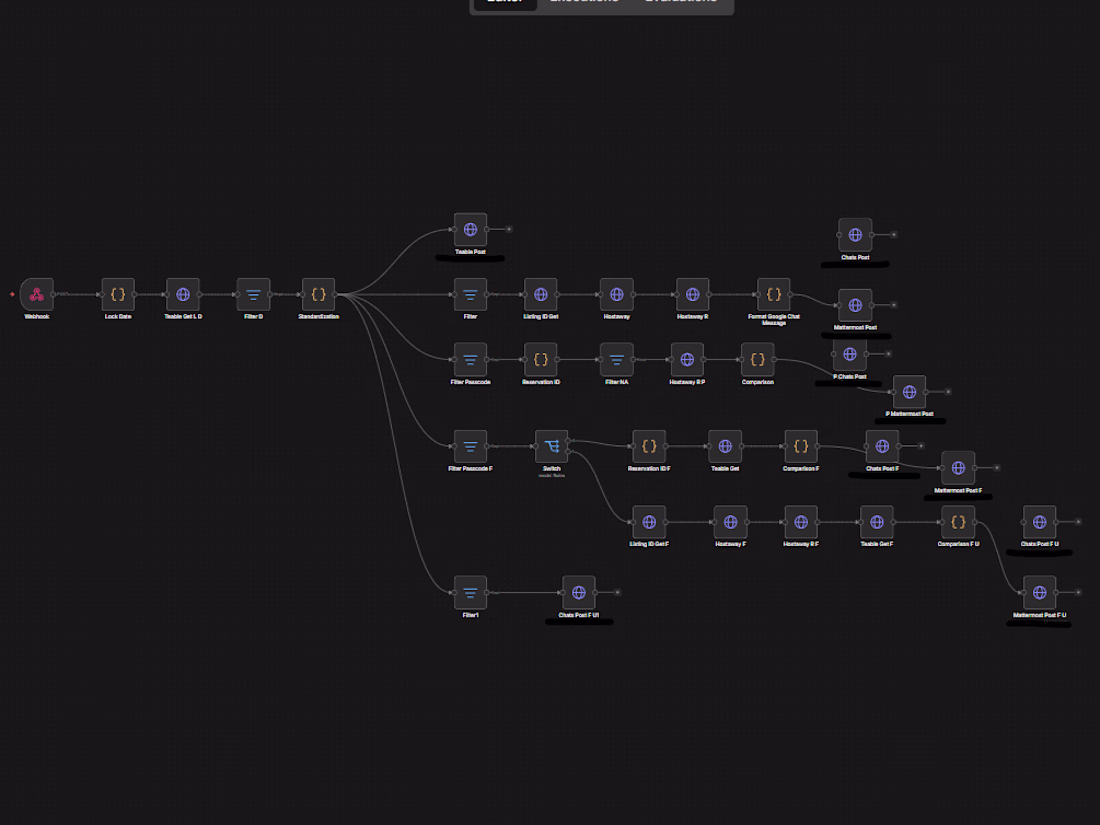Select the Chats Post F U node
1100x825 pixels.
tap(1039, 522)
